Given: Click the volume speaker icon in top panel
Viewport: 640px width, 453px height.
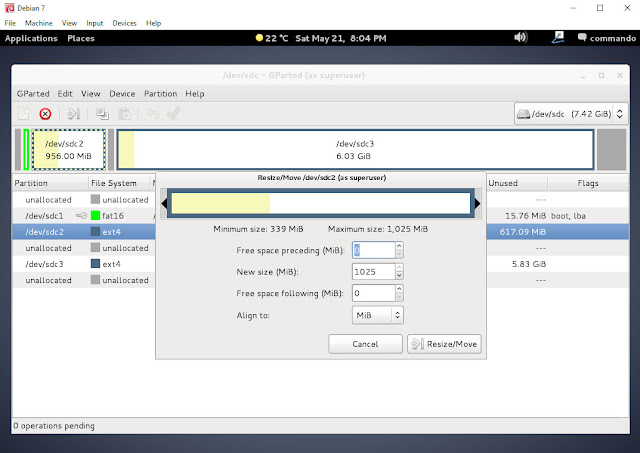Looking at the screenshot, I should pyautogui.click(x=520, y=38).
